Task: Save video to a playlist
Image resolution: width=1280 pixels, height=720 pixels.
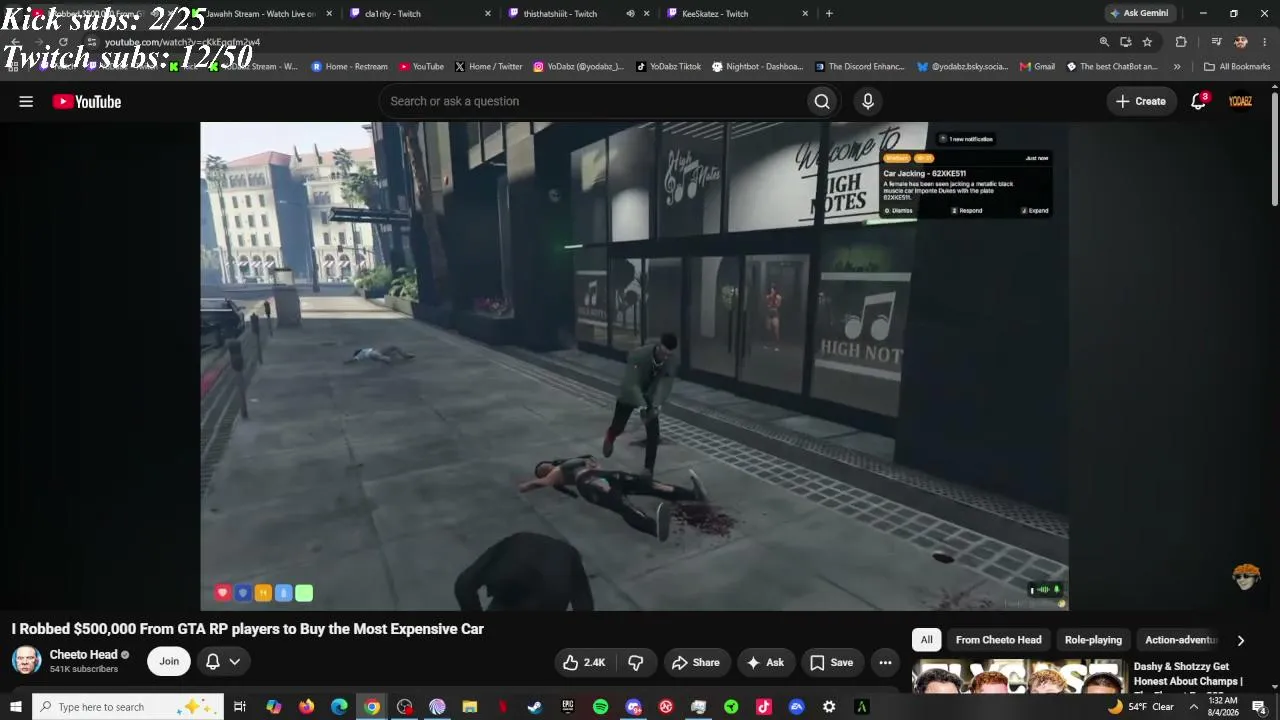Action: (x=831, y=662)
